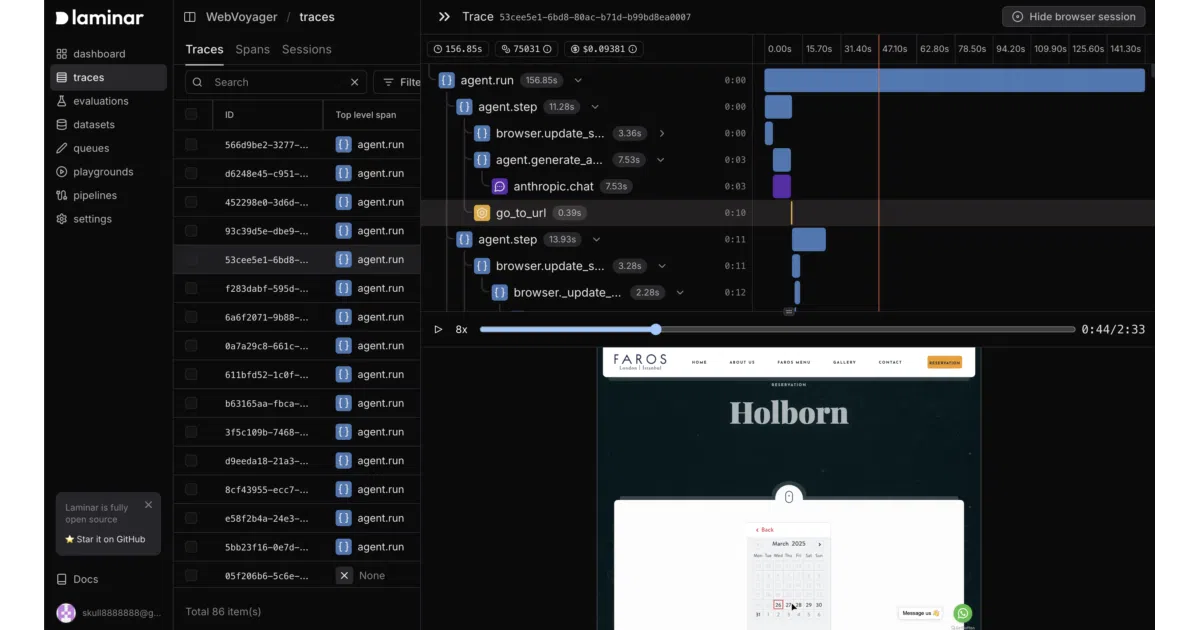Play the browser session recording
The width and height of the screenshot is (1200, 630).
(x=438, y=329)
